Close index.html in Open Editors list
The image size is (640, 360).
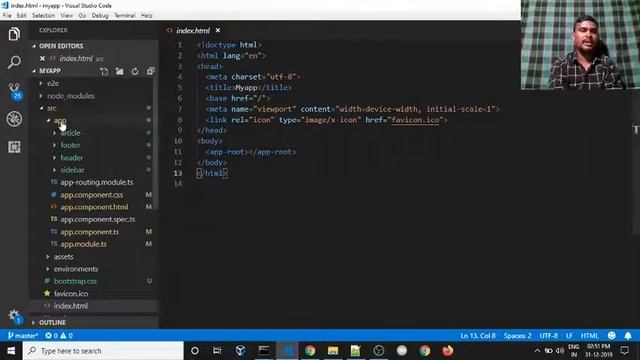(x=42, y=58)
